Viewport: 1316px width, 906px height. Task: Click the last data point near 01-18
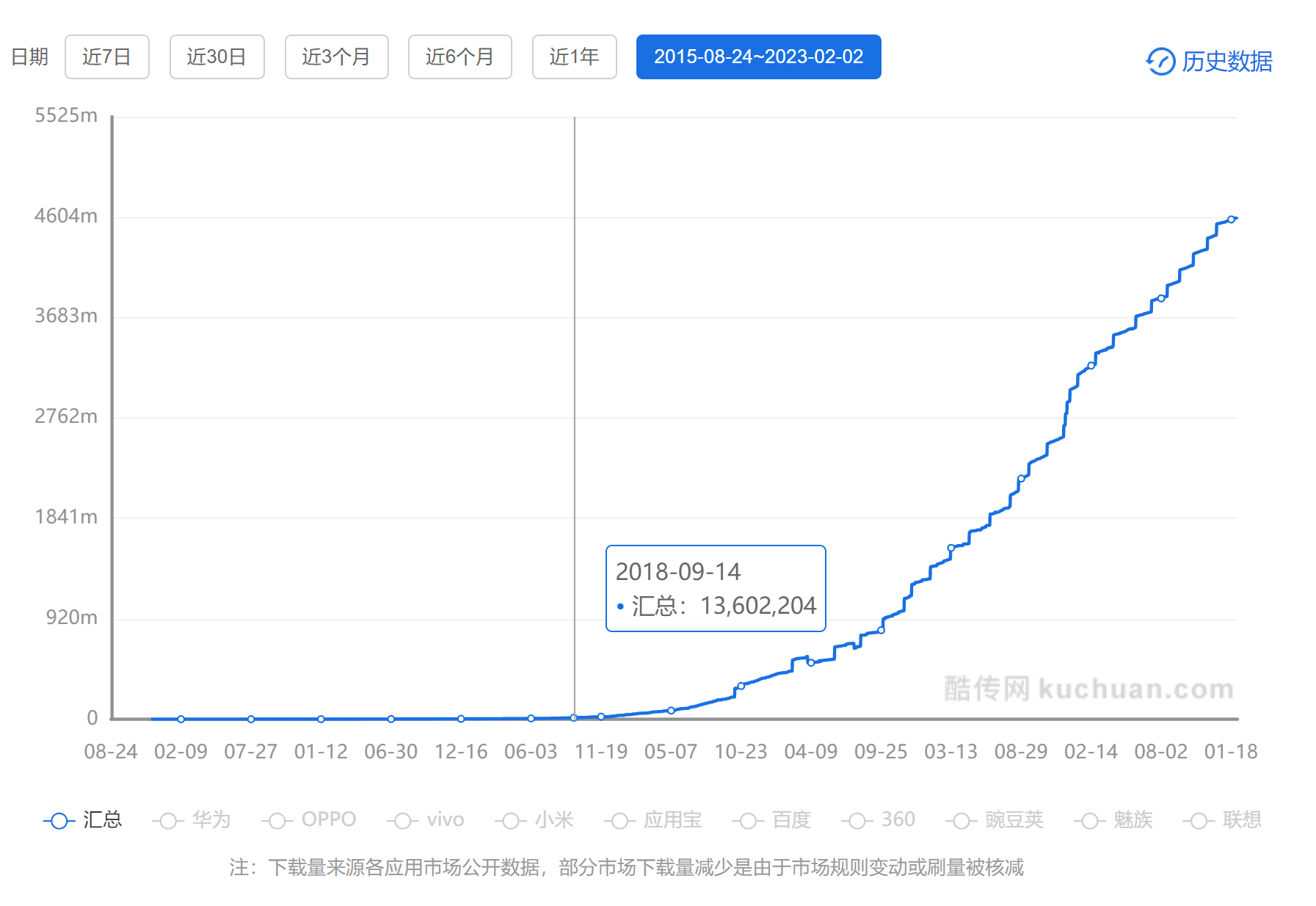(x=1231, y=220)
